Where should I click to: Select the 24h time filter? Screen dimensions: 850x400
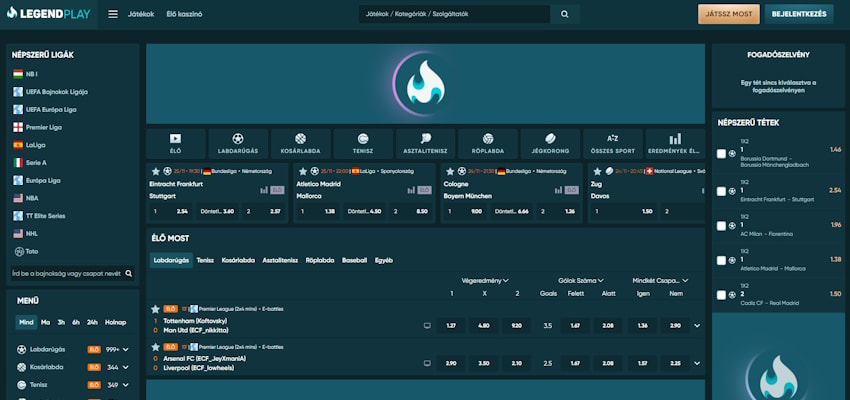[x=93, y=322]
